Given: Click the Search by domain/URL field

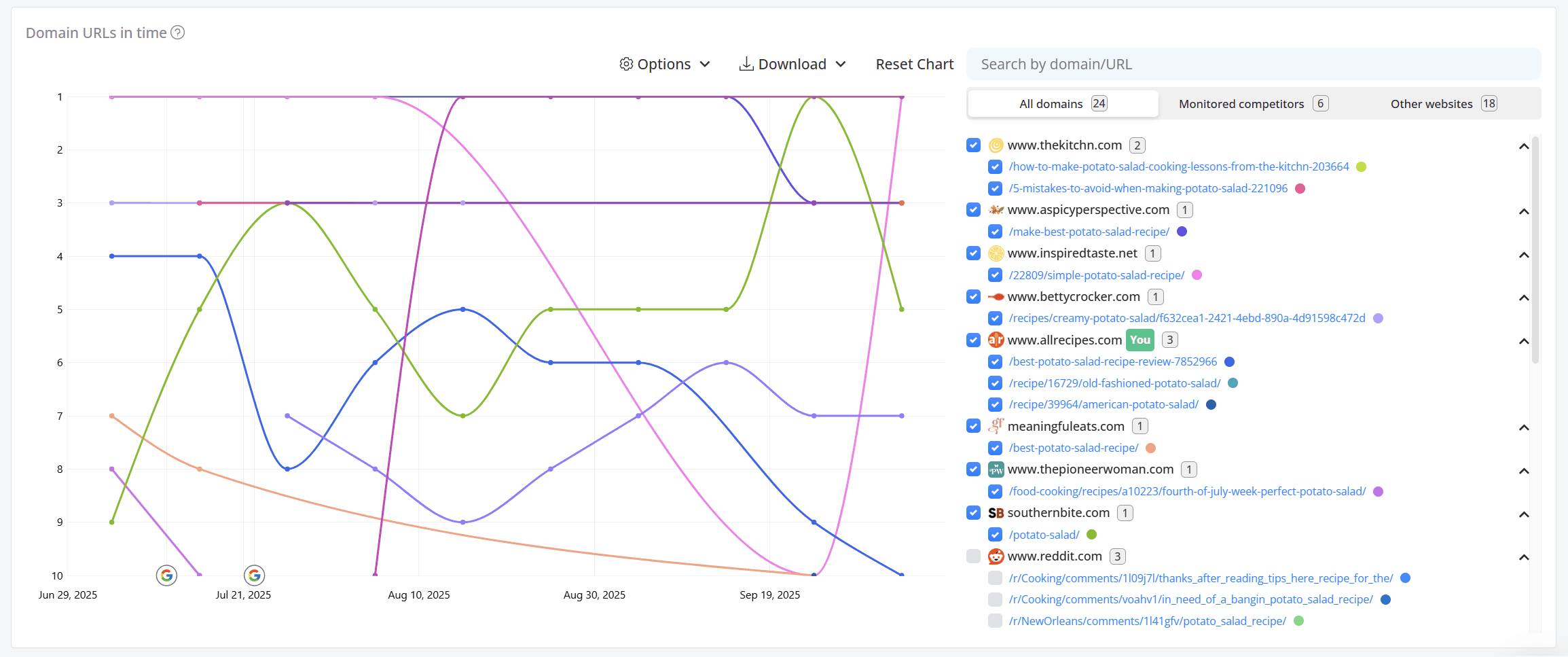Looking at the screenshot, I should click(1254, 64).
